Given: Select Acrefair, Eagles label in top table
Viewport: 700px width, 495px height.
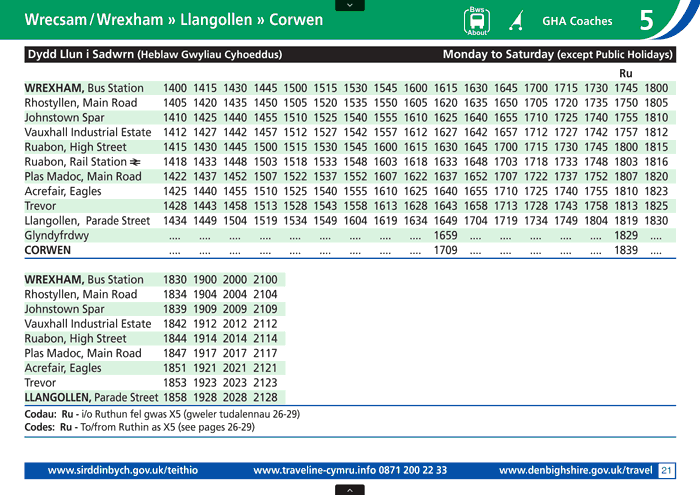Looking at the screenshot, I should click(x=63, y=191).
